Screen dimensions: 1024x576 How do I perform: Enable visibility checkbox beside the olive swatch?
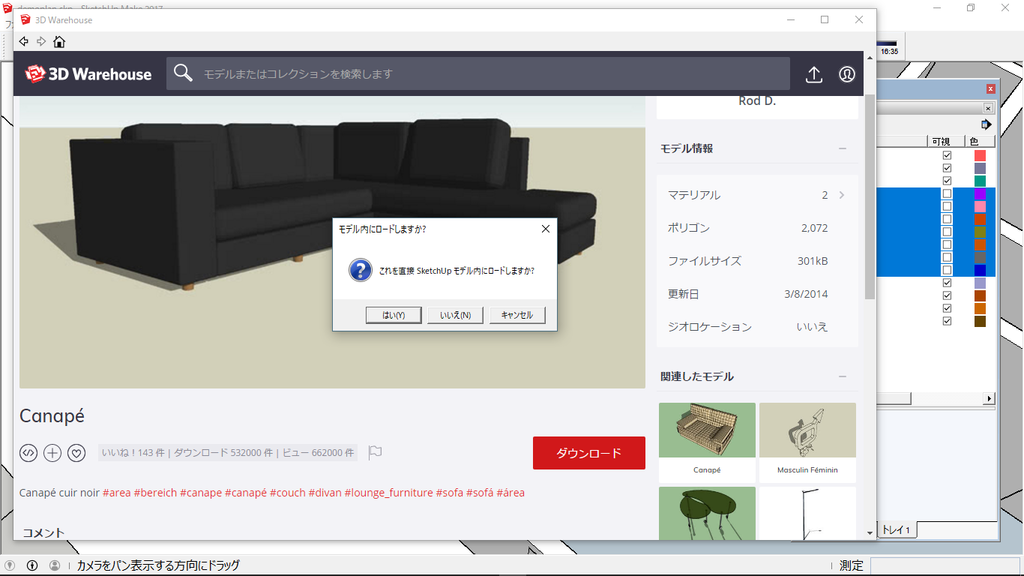tap(947, 232)
